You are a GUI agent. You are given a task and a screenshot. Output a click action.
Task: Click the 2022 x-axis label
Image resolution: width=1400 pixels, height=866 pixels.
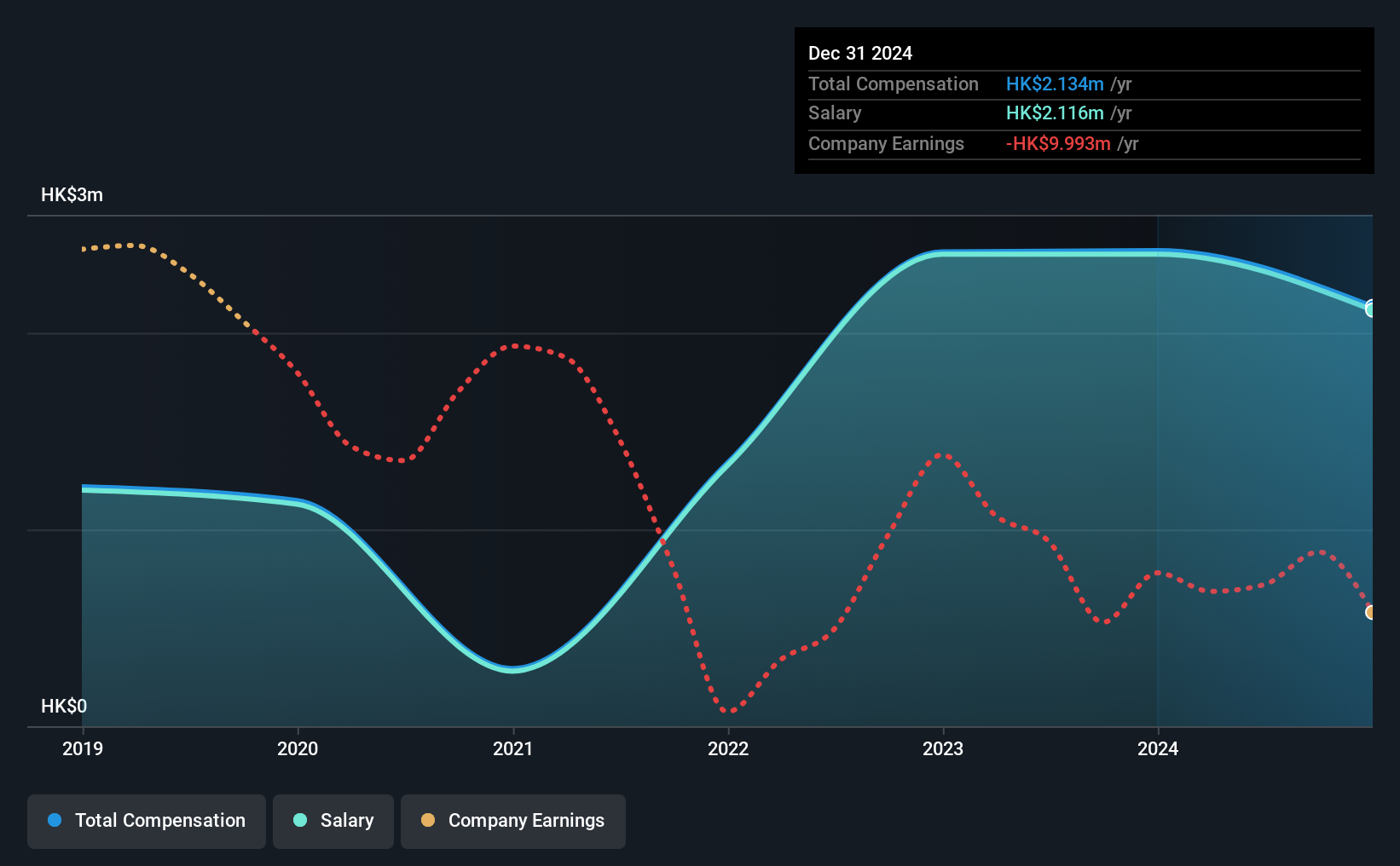point(728,748)
